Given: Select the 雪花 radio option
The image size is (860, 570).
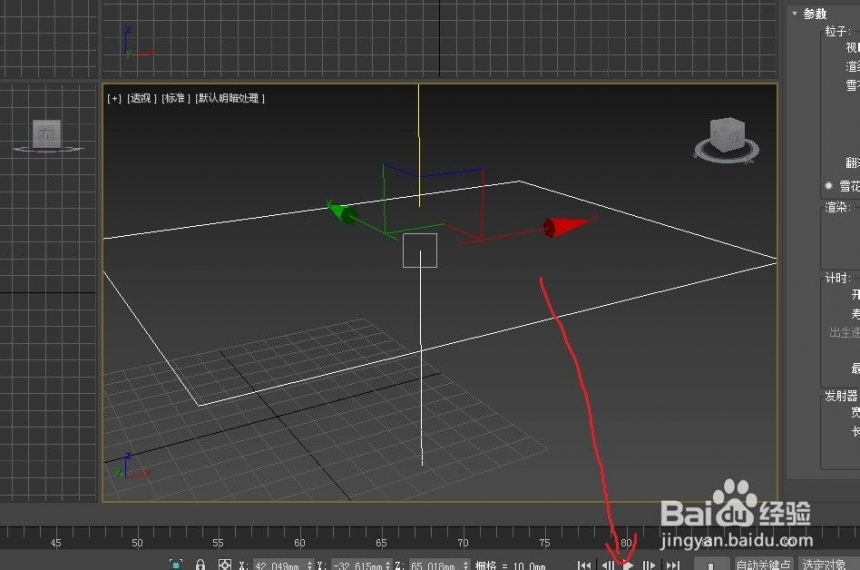Looking at the screenshot, I should pos(829,186).
